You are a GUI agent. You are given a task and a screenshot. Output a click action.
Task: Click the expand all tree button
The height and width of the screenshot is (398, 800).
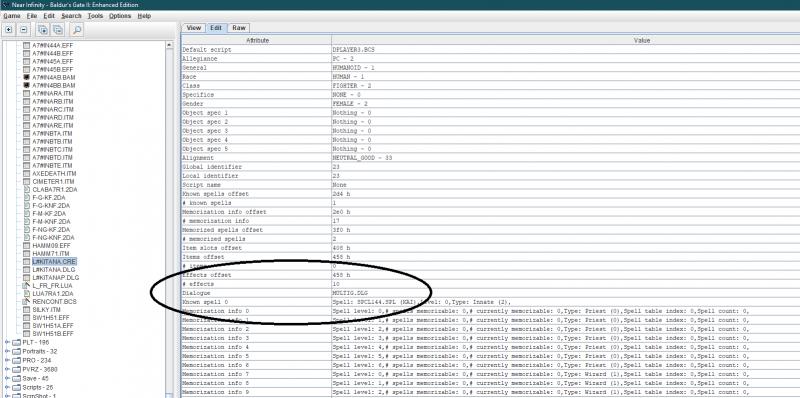(x=9, y=30)
